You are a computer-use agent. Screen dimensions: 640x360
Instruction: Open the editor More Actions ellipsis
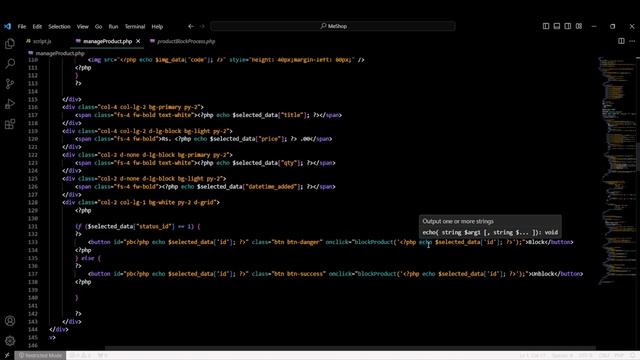point(632,41)
